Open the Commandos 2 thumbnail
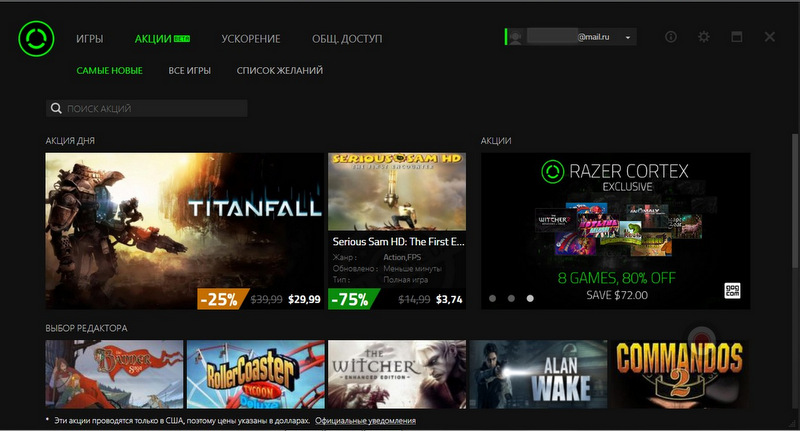Screen dimensions: 800x431 pyautogui.click(x=680, y=374)
